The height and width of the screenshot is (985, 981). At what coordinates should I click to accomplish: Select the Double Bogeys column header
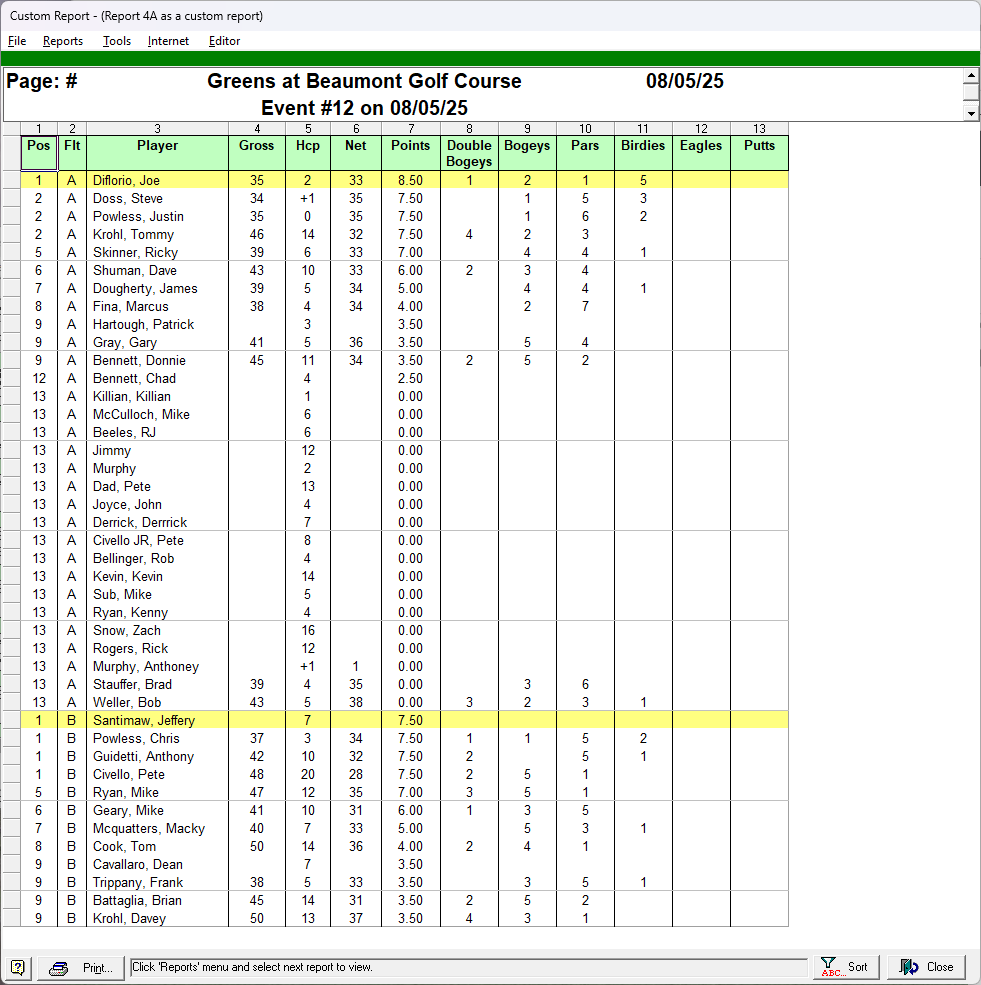469,152
